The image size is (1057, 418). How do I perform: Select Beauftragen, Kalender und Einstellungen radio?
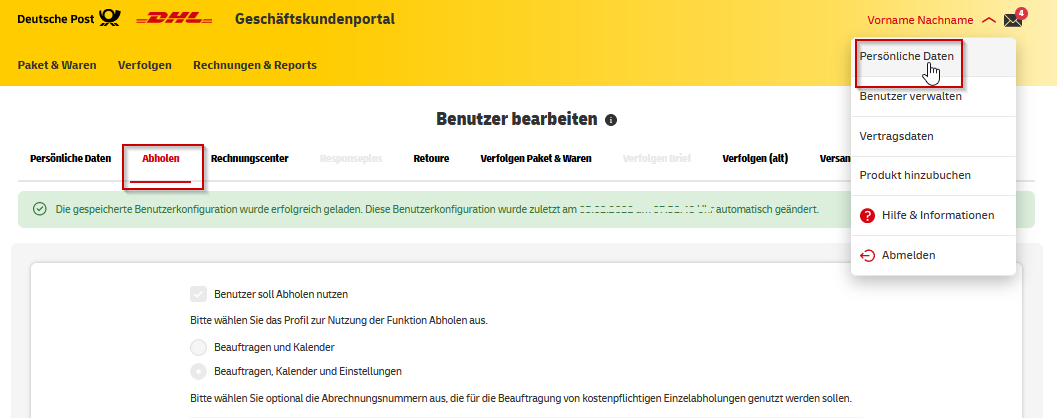coord(198,371)
